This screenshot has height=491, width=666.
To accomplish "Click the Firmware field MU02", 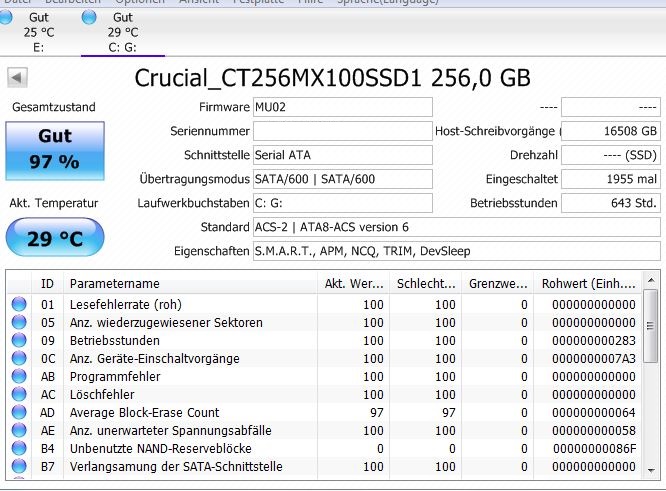I will click(343, 107).
